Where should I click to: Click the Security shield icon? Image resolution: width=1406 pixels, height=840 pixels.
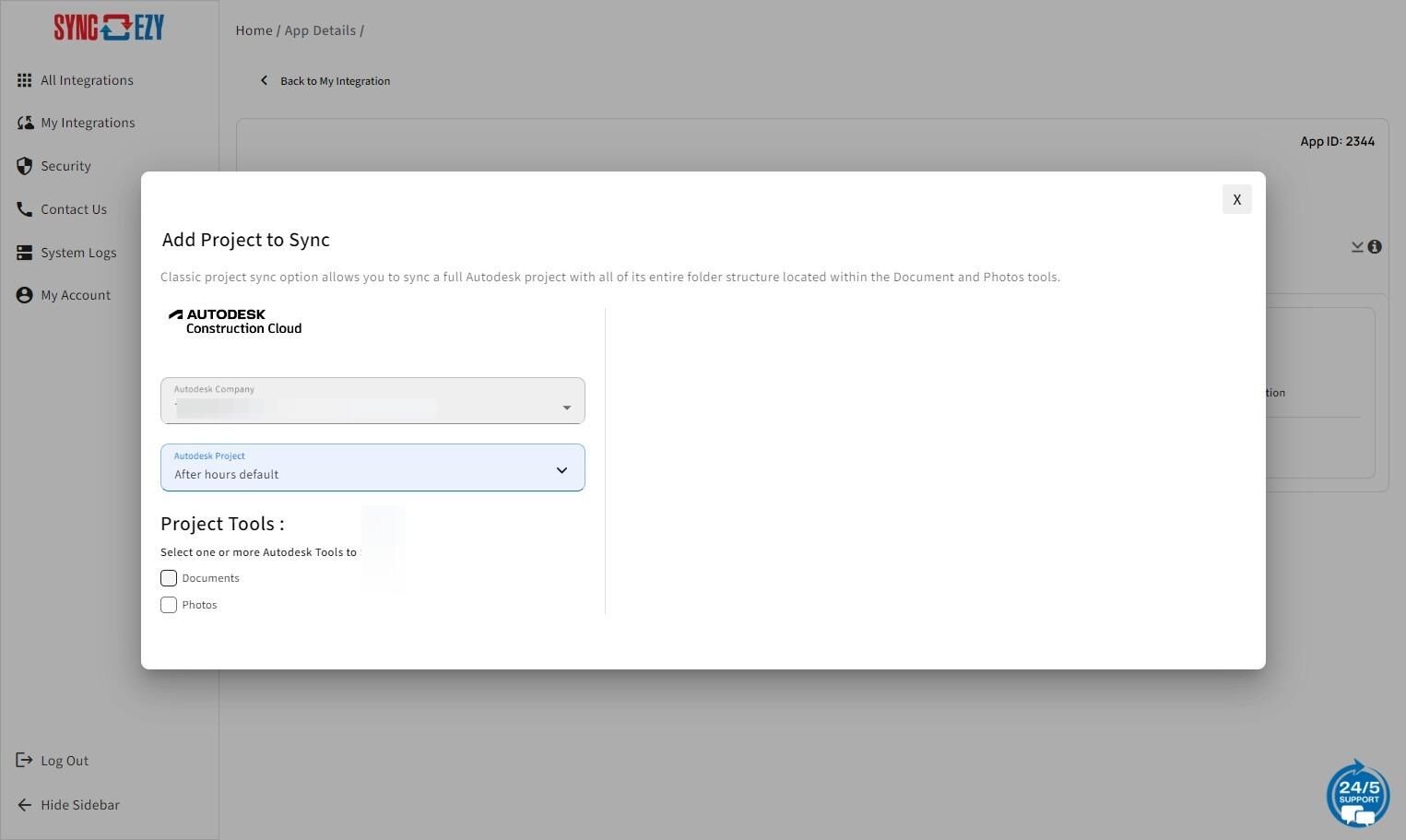[x=25, y=166]
